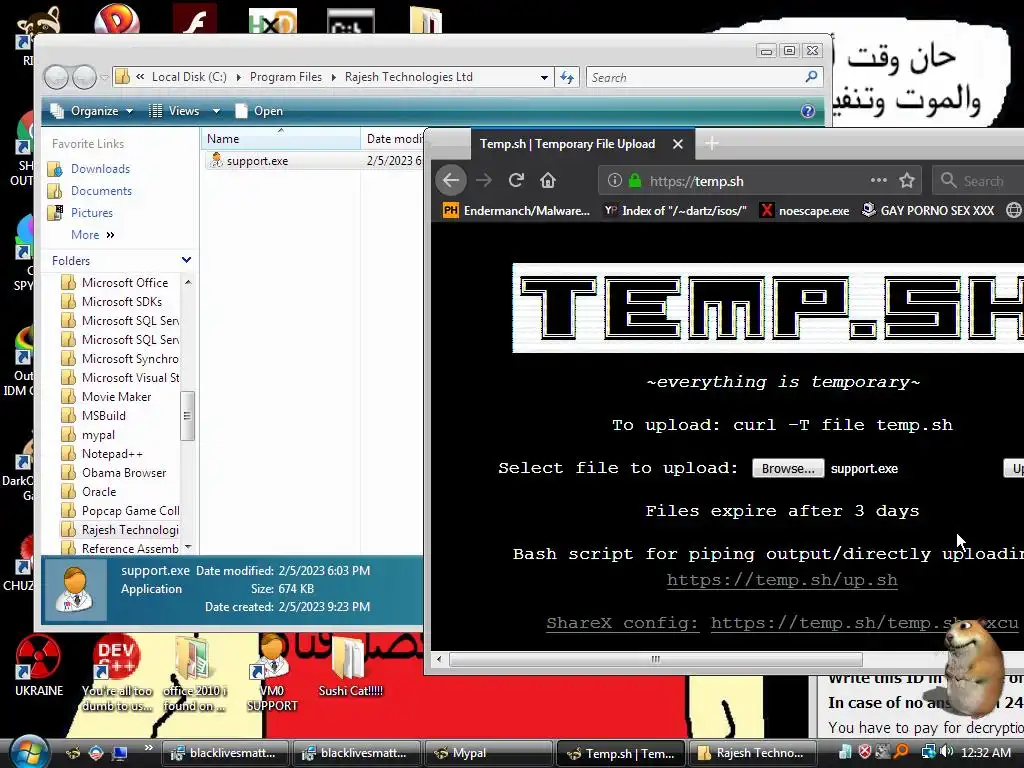This screenshot has height=768, width=1024.
Task: Open Downloads favorite link
Action: (x=100, y=169)
